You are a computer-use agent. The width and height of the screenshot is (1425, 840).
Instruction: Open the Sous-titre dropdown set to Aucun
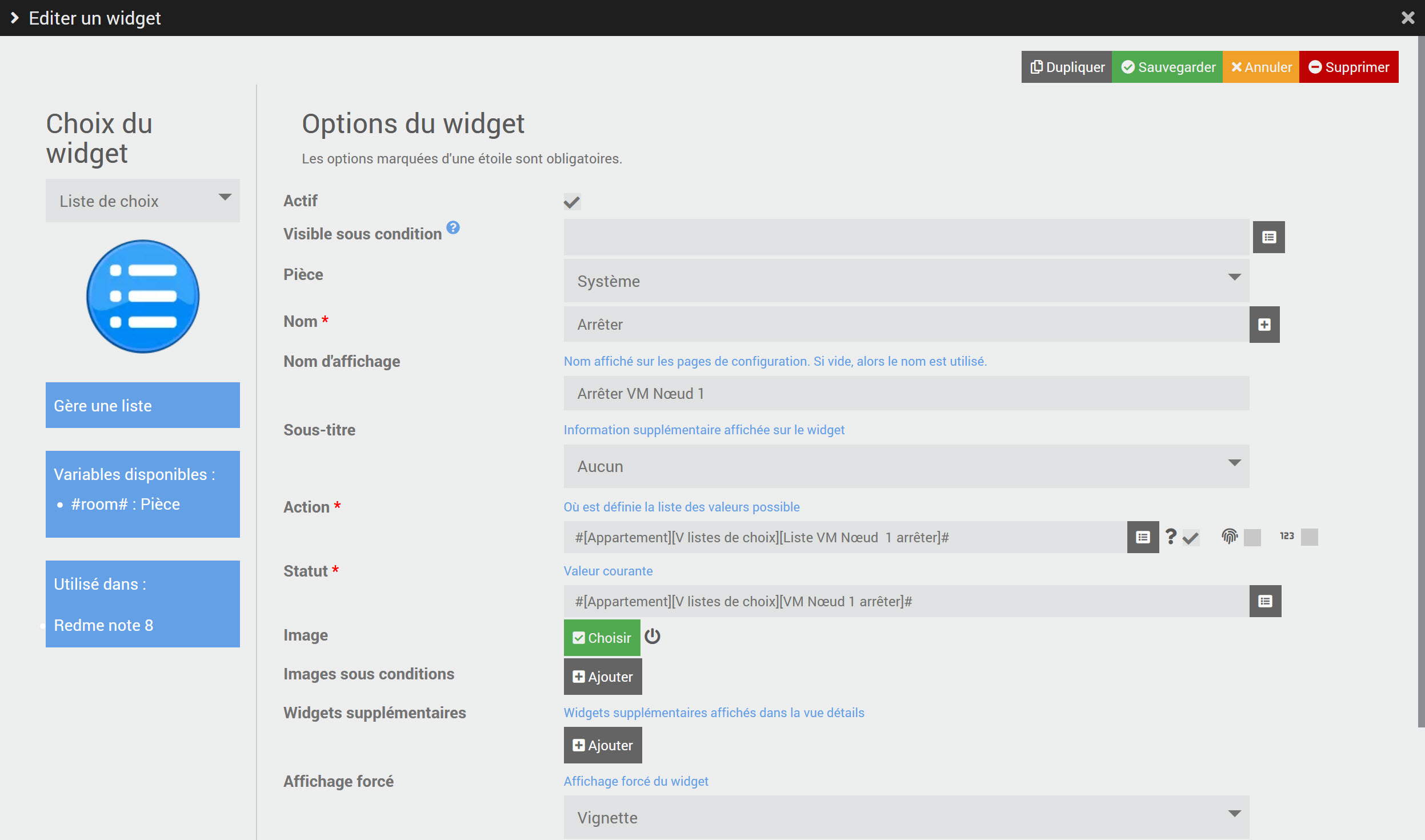click(906, 466)
